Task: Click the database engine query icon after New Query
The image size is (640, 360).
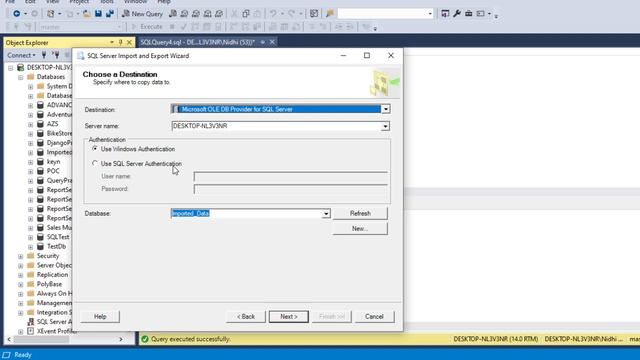Action: (x=173, y=14)
